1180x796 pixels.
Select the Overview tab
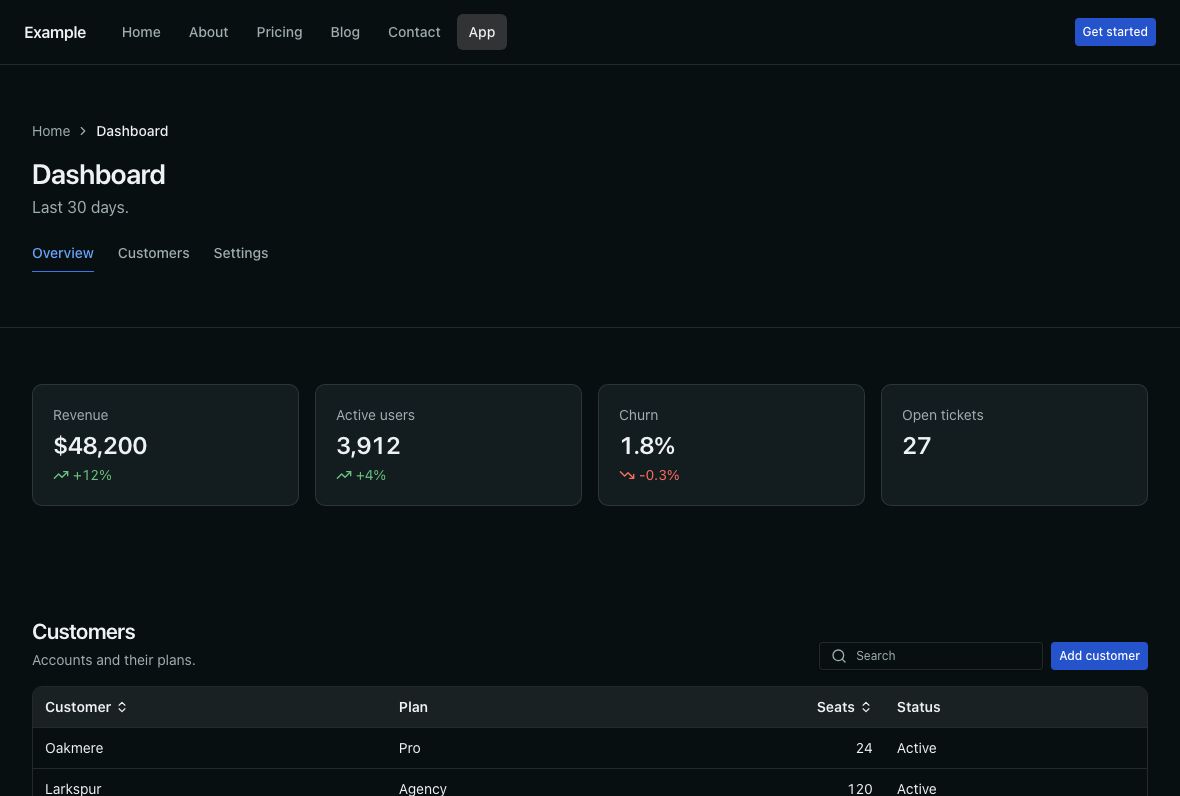point(62,254)
